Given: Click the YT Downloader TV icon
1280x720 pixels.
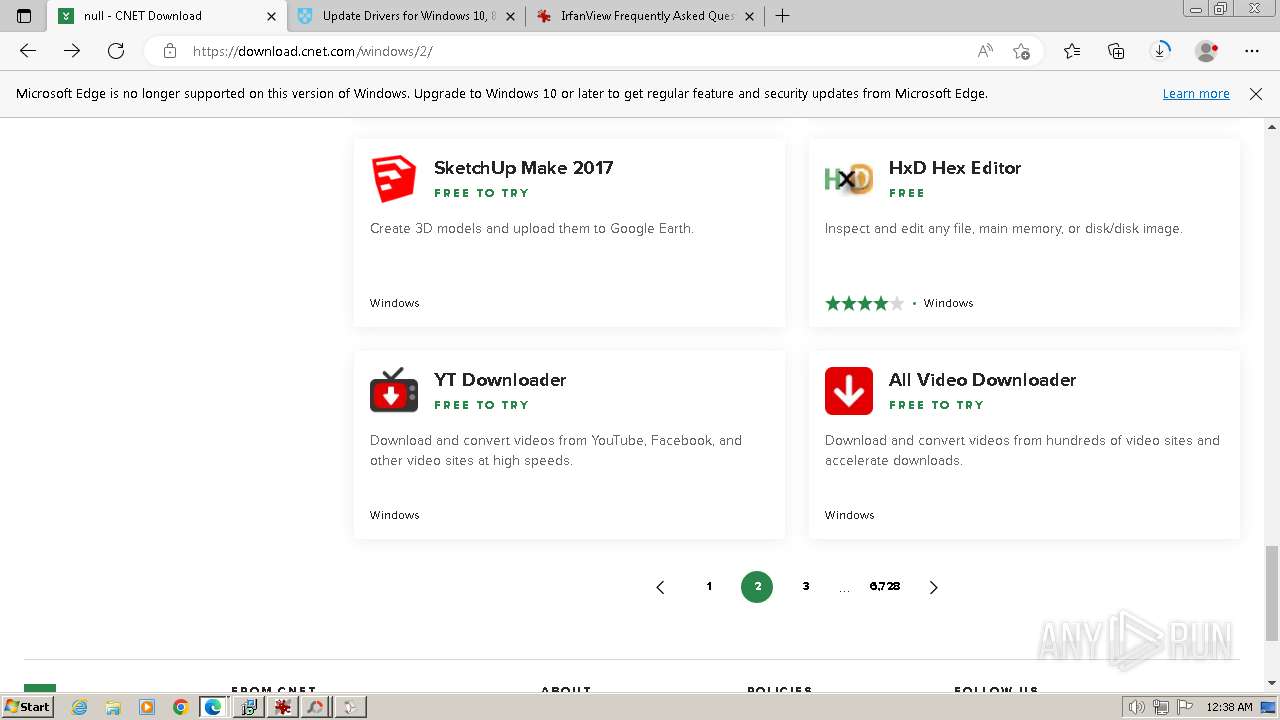Looking at the screenshot, I should click(394, 390).
